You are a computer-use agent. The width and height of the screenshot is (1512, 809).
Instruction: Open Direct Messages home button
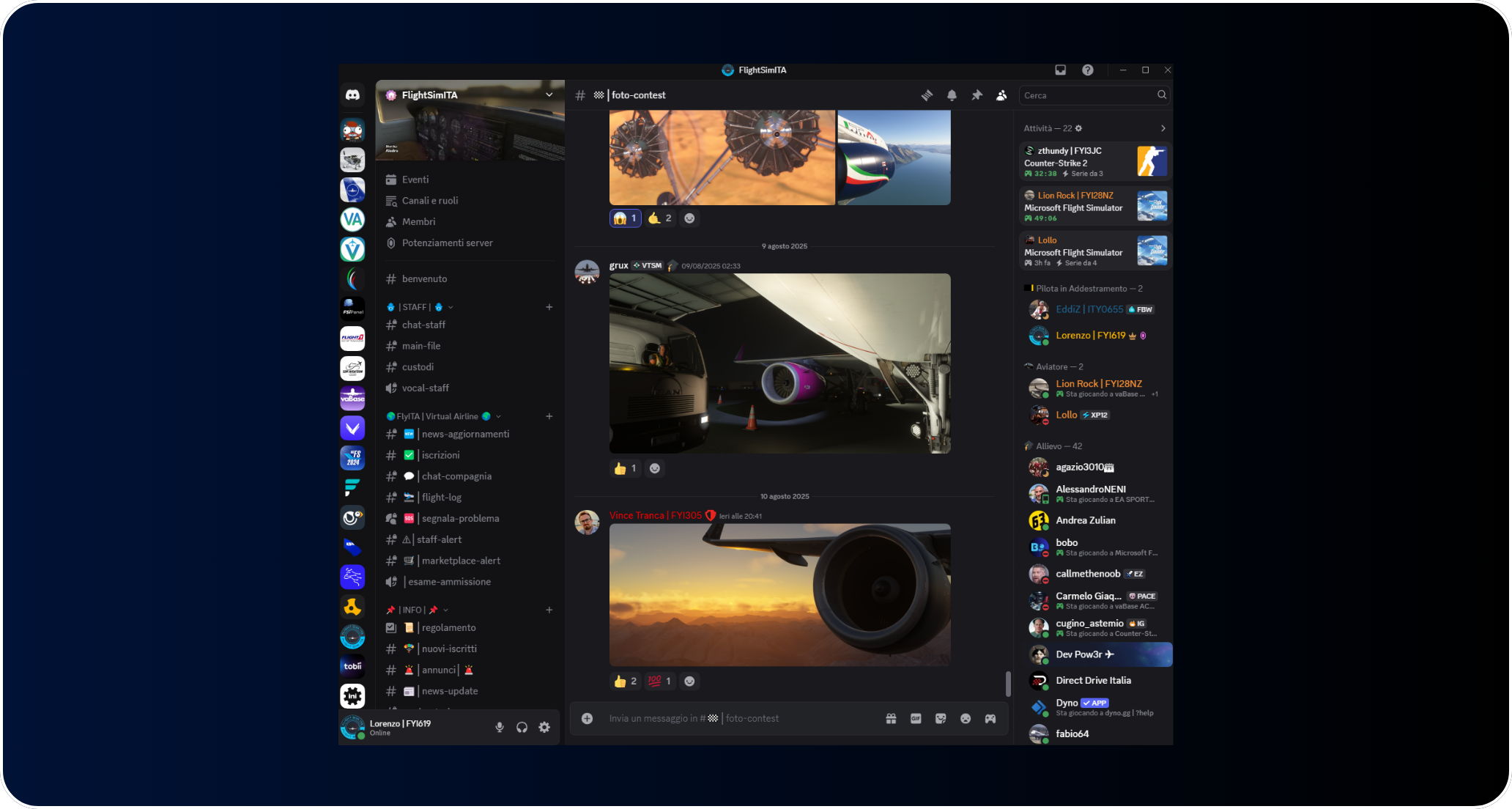pos(353,95)
